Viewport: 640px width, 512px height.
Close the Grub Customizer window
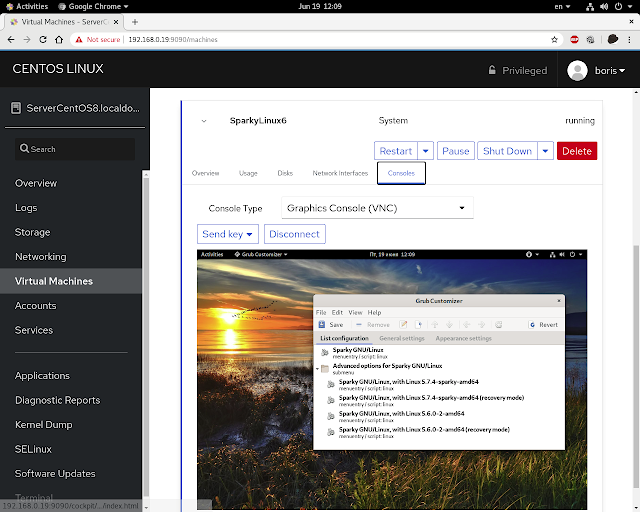click(559, 301)
